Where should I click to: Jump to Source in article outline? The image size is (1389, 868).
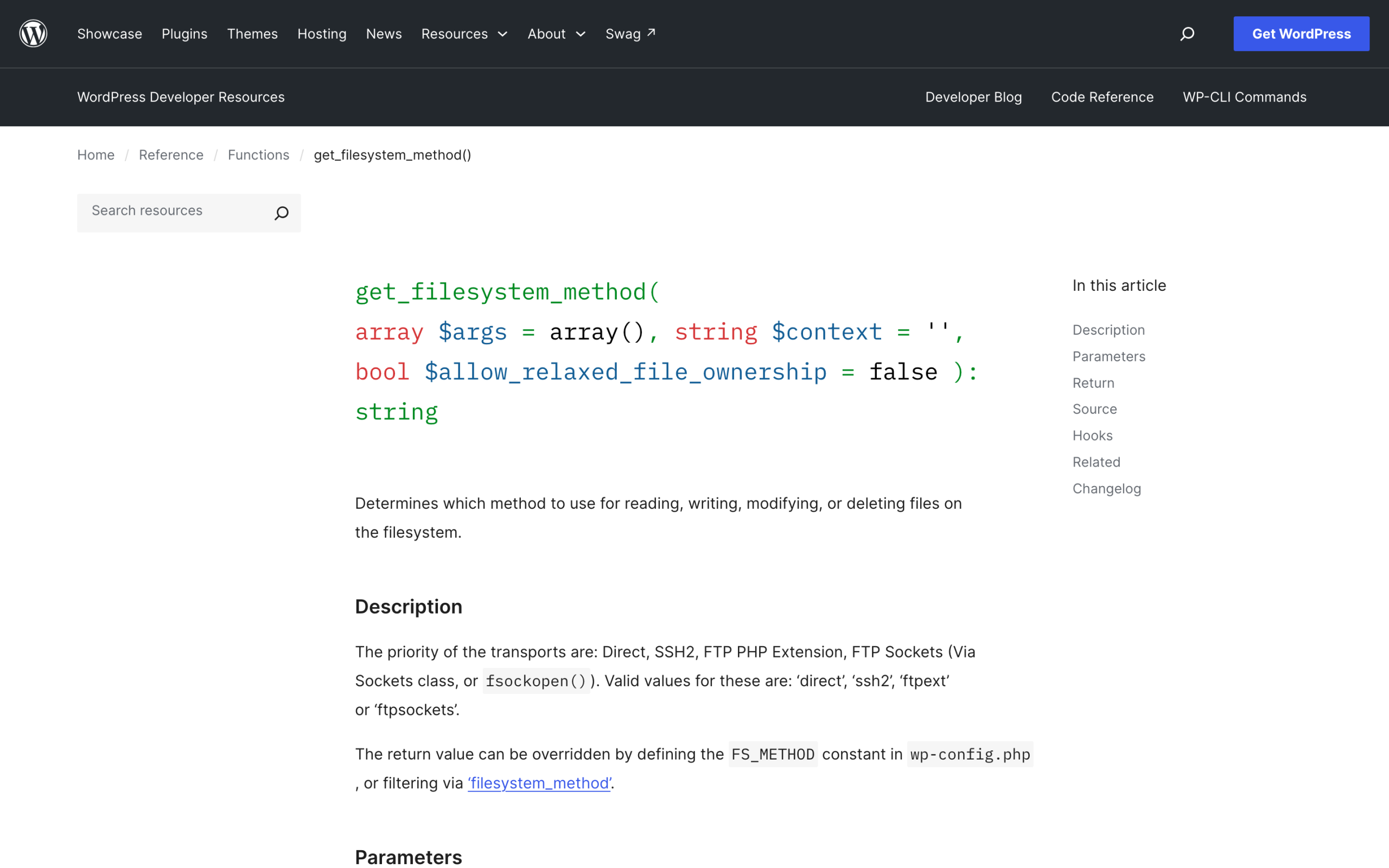pyautogui.click(x=1094, y=409)
